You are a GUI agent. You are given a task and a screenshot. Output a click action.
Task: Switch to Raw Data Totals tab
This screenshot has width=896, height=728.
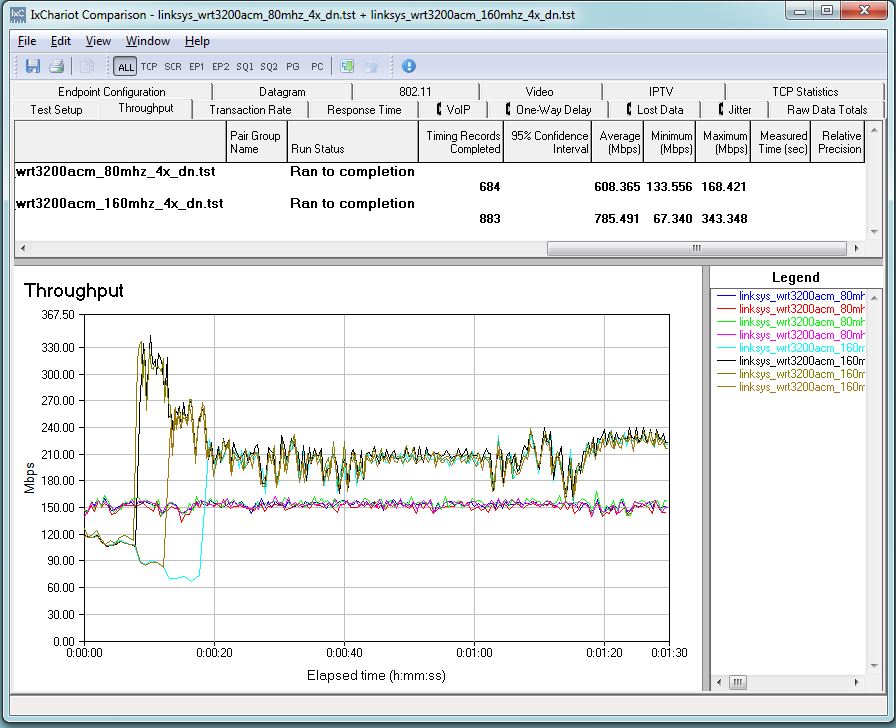[827, 110]
